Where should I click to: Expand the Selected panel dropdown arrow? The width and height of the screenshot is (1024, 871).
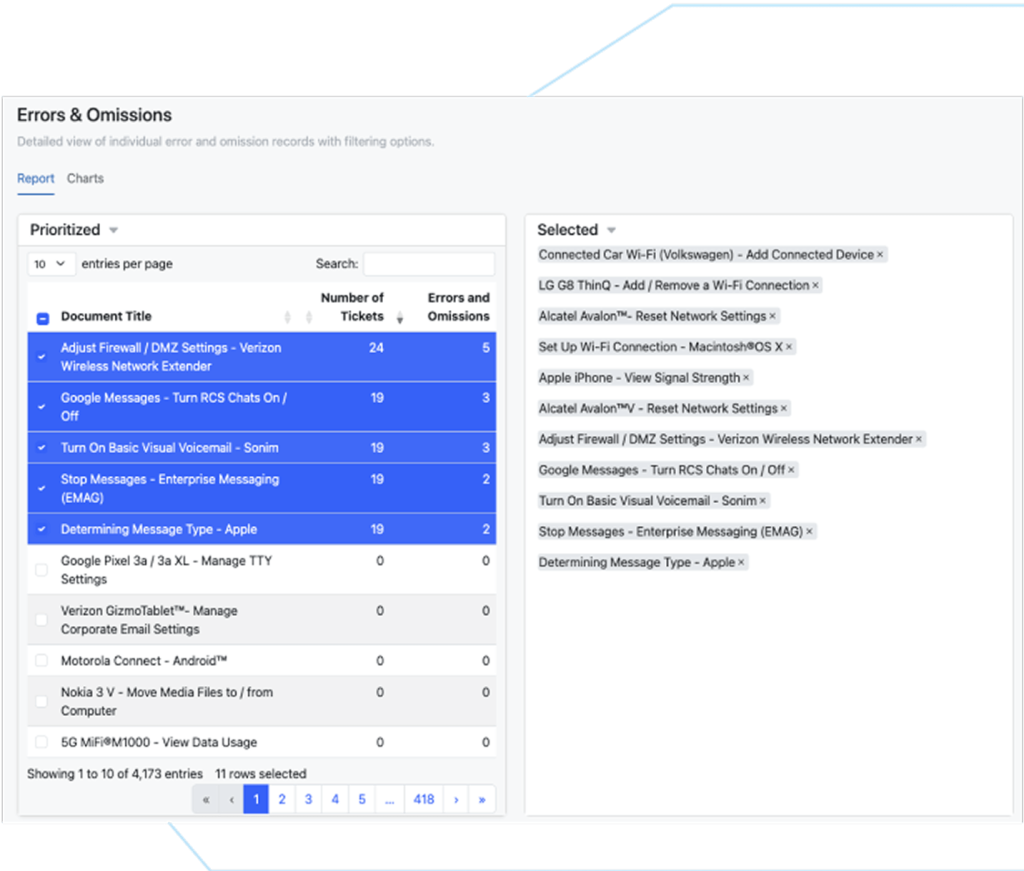pyautogui.click(x=611, y=231)
